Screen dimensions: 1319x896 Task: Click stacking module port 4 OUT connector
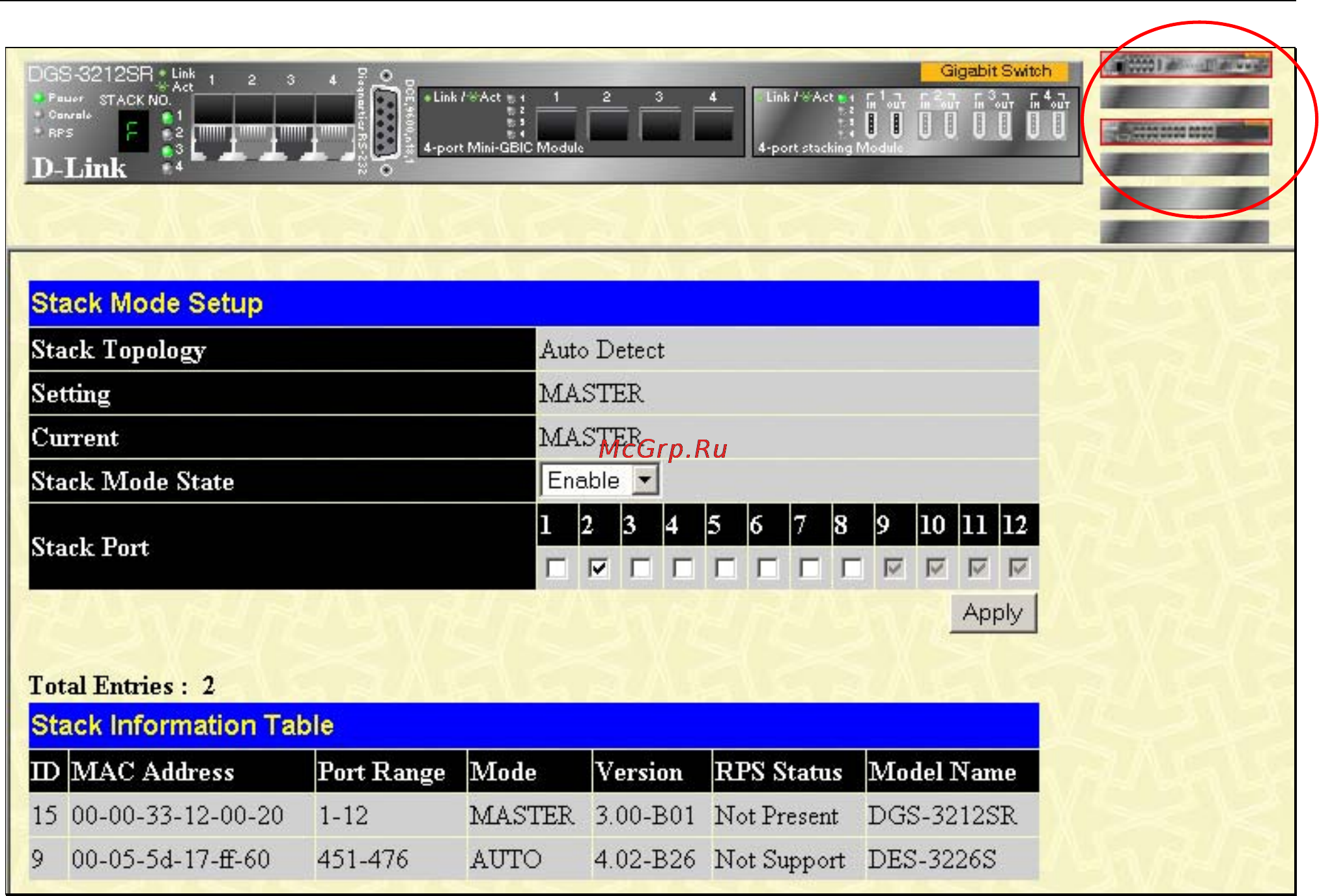1059,124
